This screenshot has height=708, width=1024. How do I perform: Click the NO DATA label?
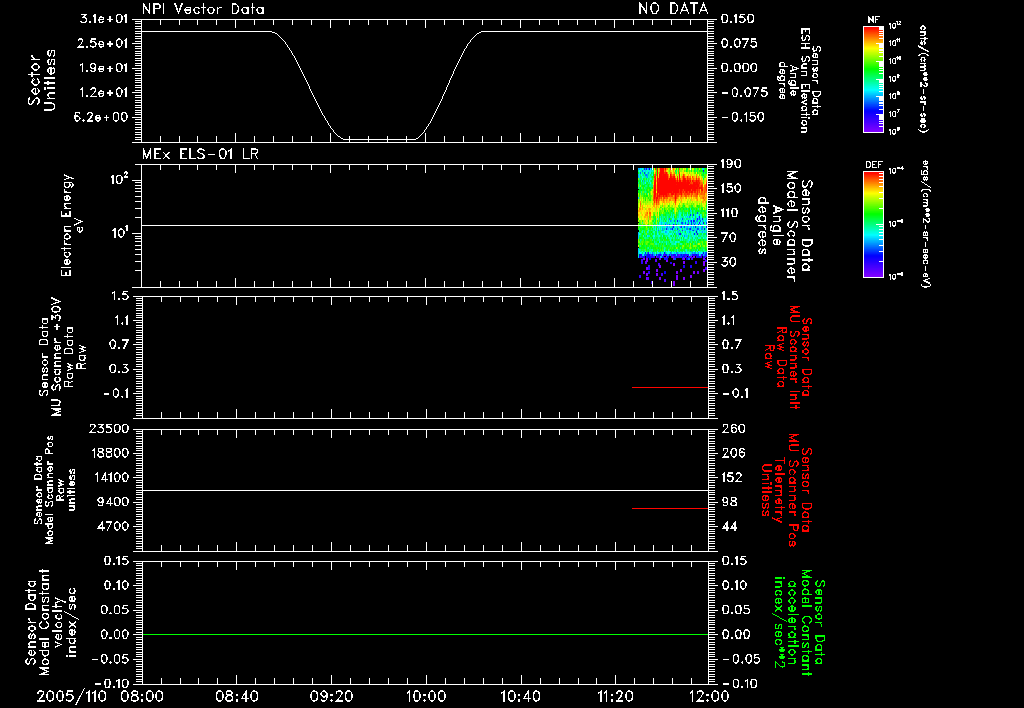[x=673, y=8]
